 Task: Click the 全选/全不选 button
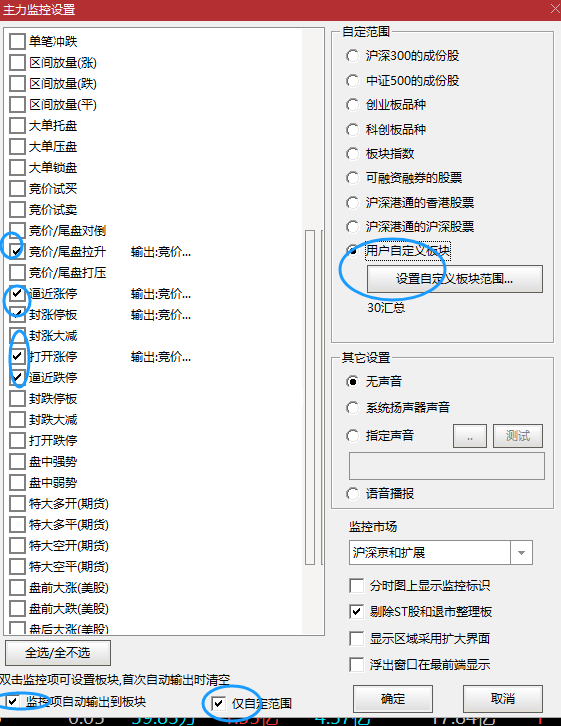[x=58, y=653]
